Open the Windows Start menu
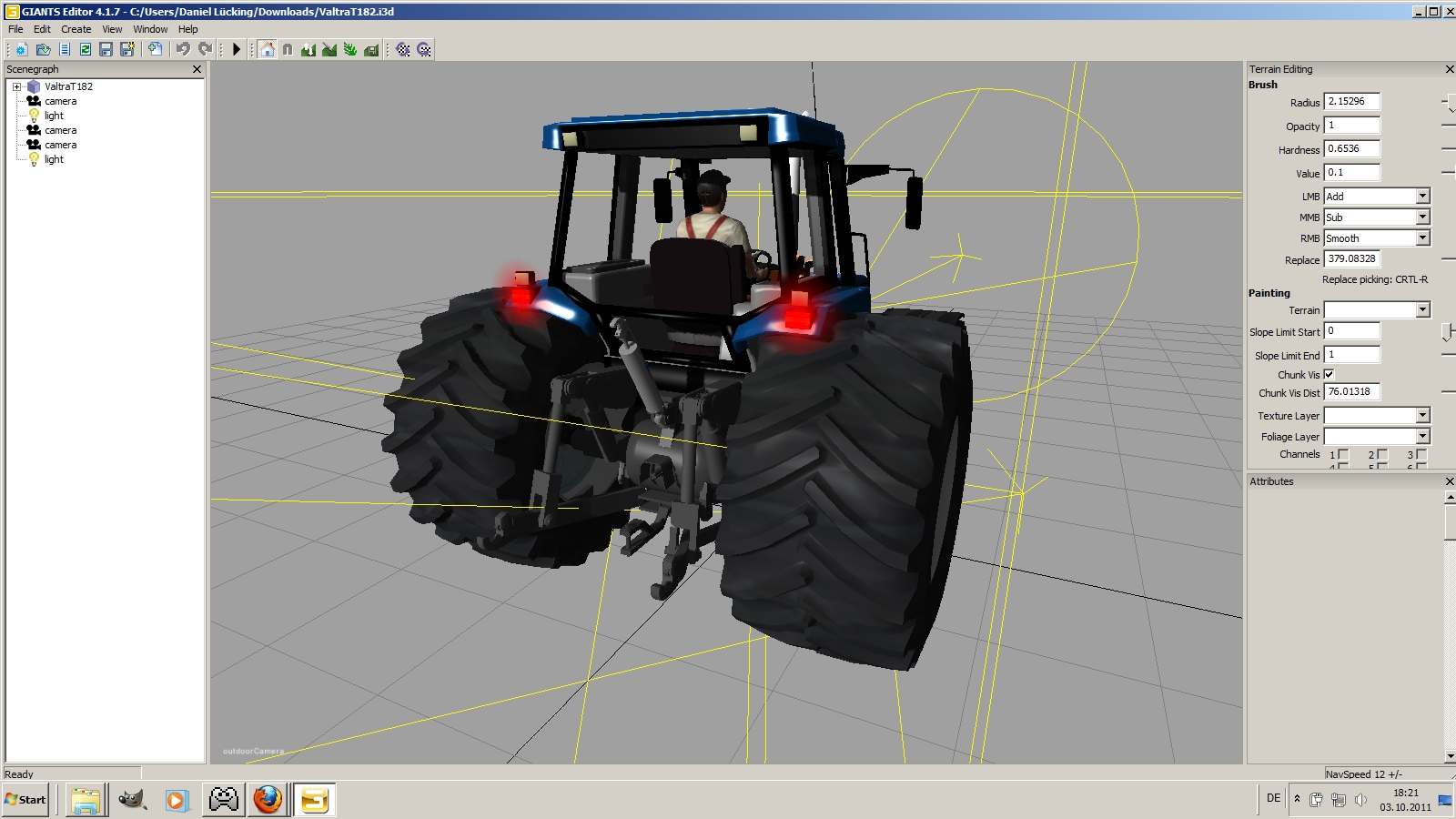Image resolution: width=1456 pixels, height=819 pixels. coord(25,800)
